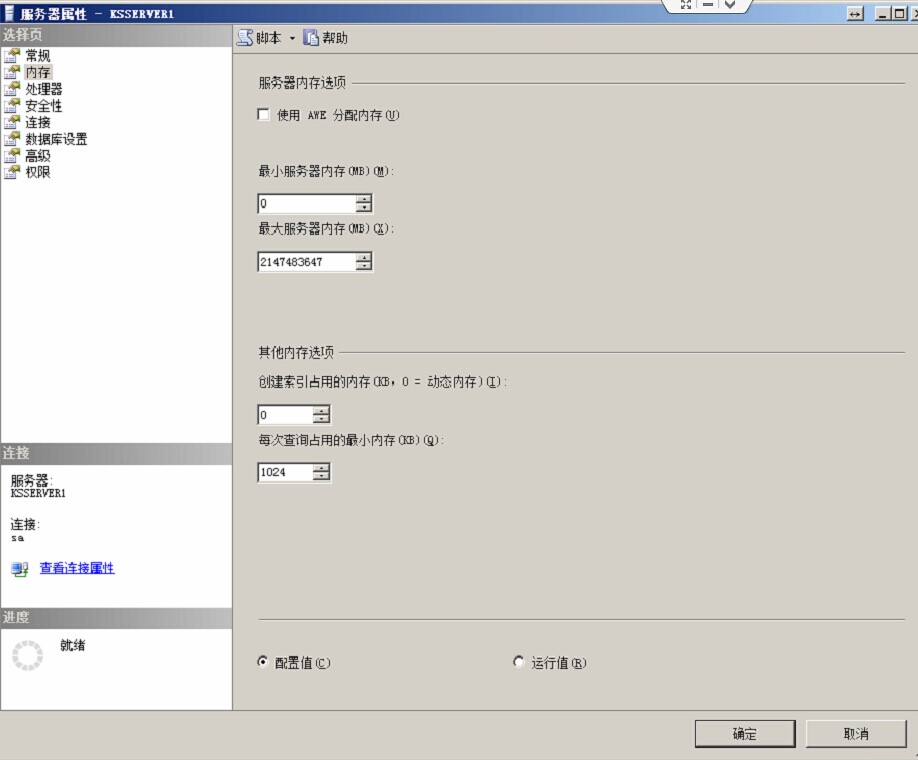Switch to the 连接 page
The width and height of the screenshot is (918, 760).
tap(37, 122)
